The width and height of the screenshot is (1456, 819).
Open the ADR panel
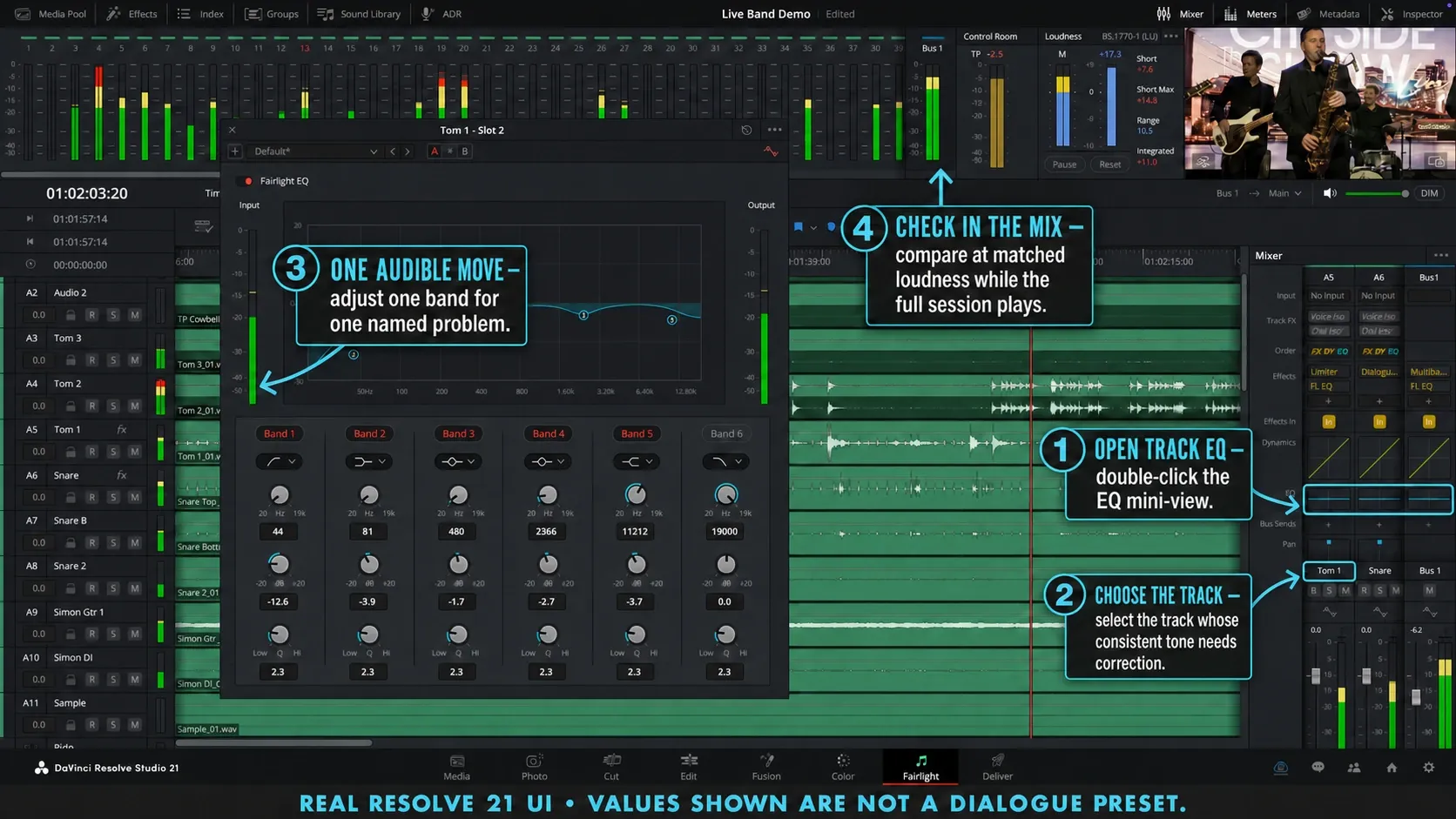point(442,14)
